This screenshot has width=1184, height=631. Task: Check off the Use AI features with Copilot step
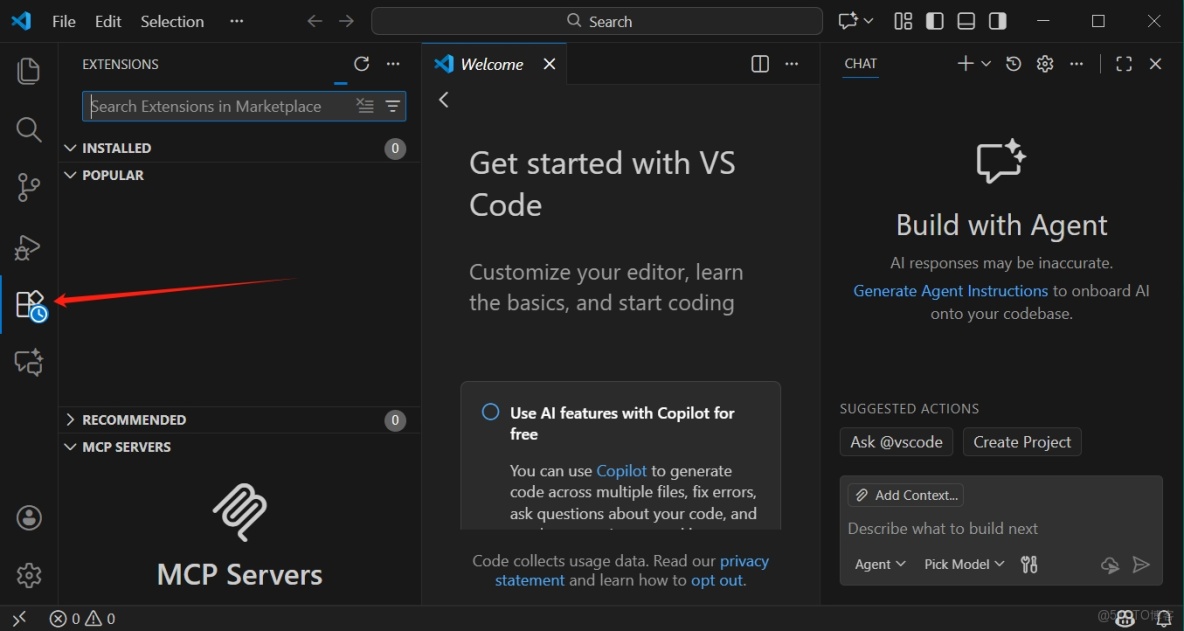(x=490, y=411)
